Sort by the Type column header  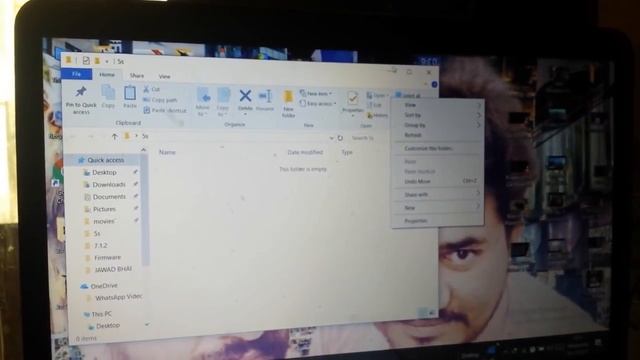[x=347, y=152]
